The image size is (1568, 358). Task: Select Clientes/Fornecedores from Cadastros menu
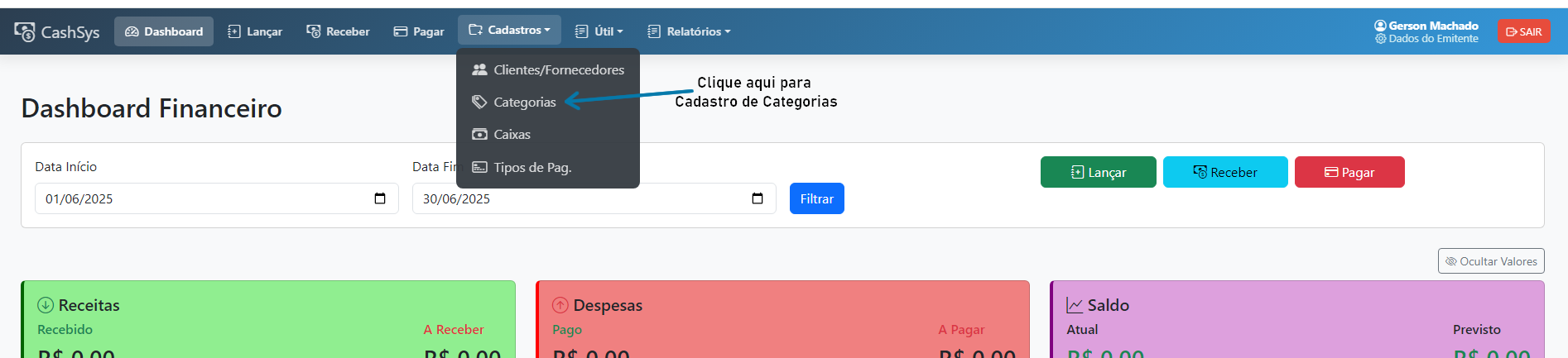tap(548, 69)
